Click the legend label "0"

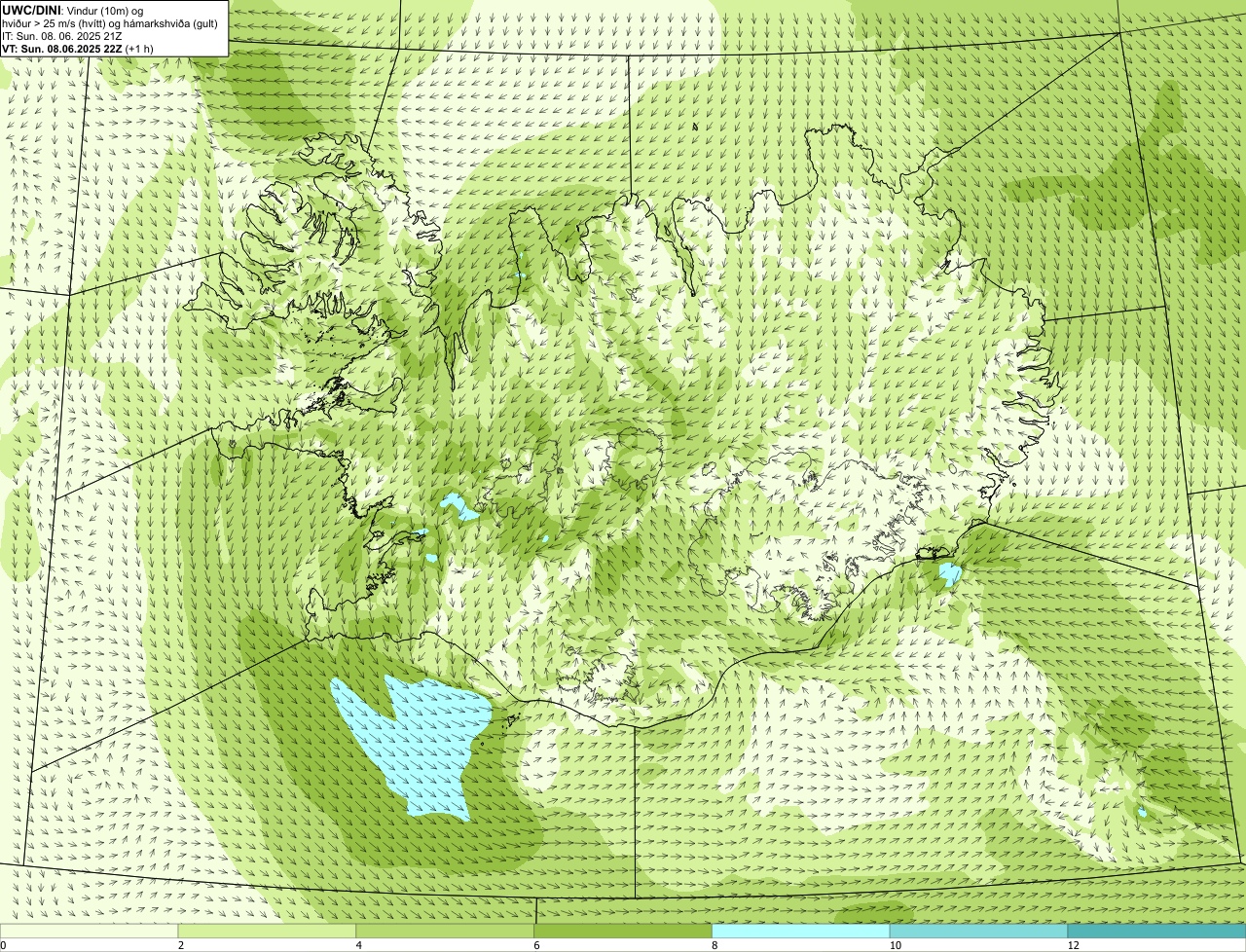click(4, 945)
